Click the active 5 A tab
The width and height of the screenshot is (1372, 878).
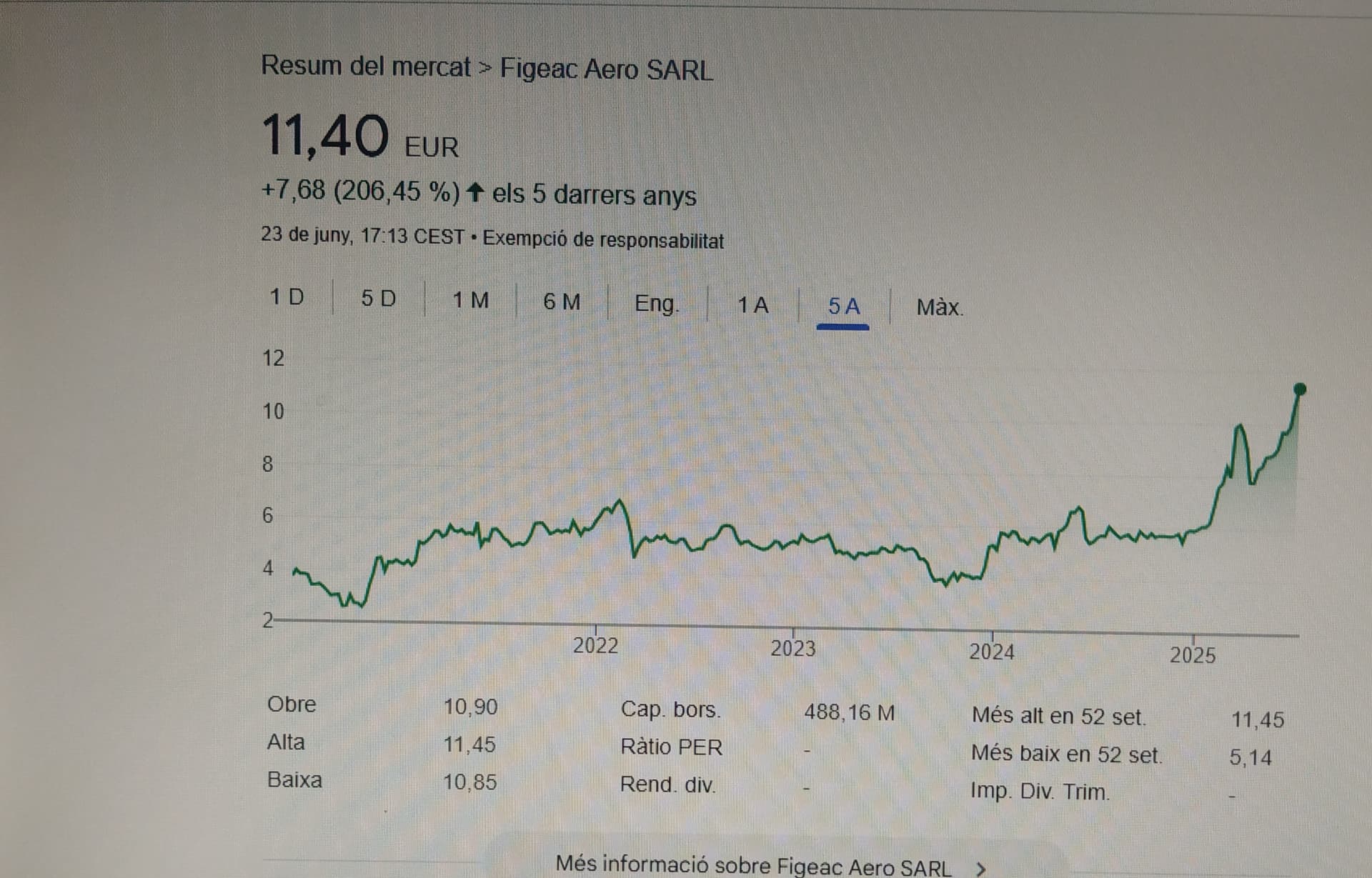coord(843,306)
